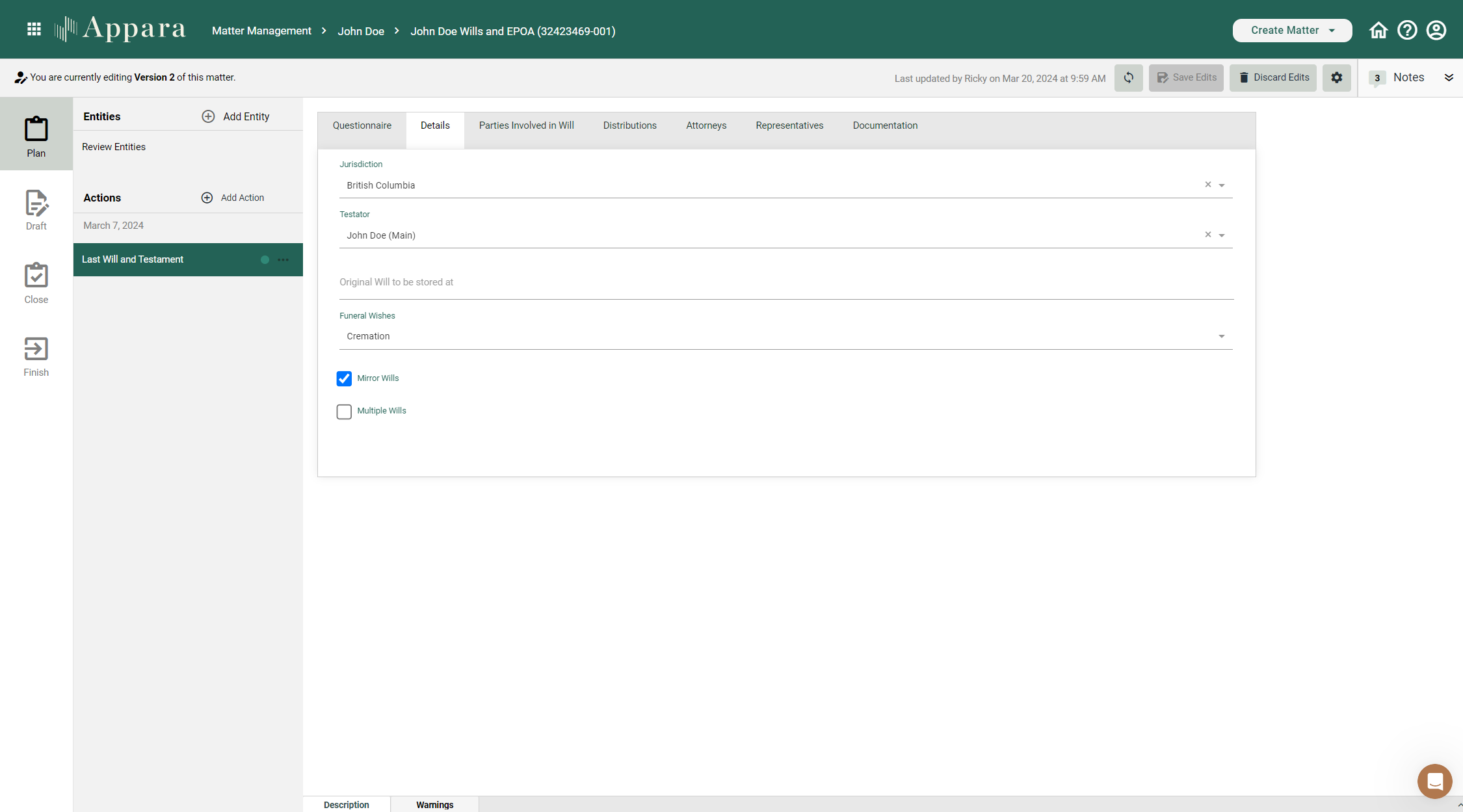Open the Create Matter menu

tap(1291, 30)
